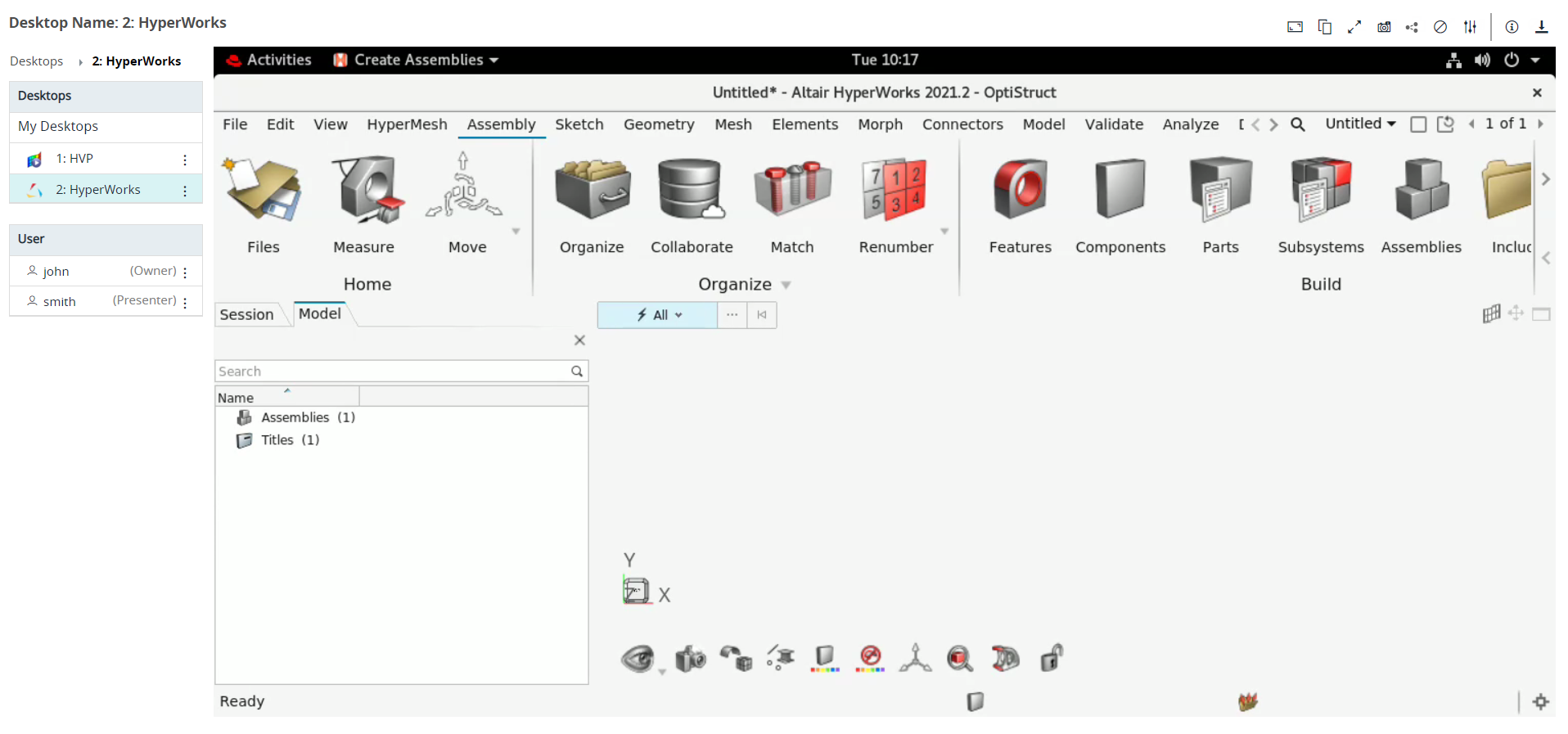
Task: Click the color-by component icon with rainbow bar
Action: 825,658
